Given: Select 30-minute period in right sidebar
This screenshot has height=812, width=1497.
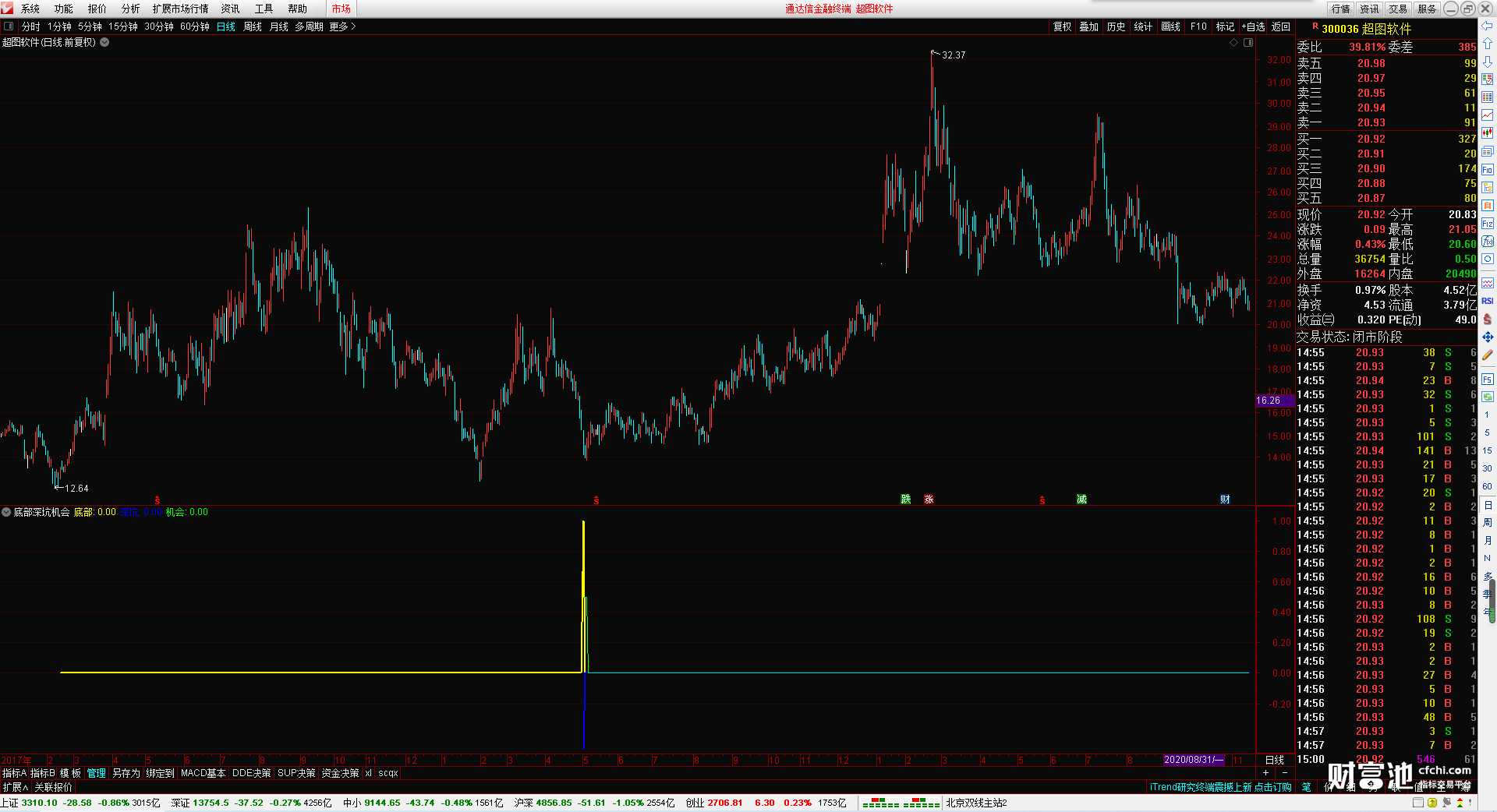Looking at the screenshot, I should [1487, 468].
